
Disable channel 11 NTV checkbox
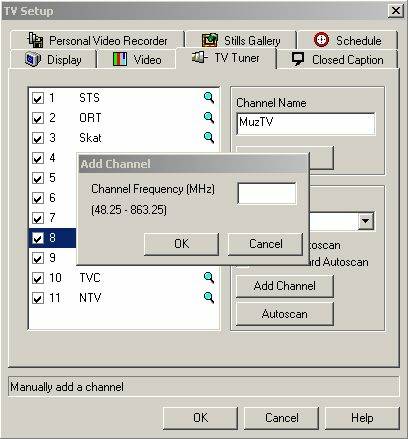[38, 298]
